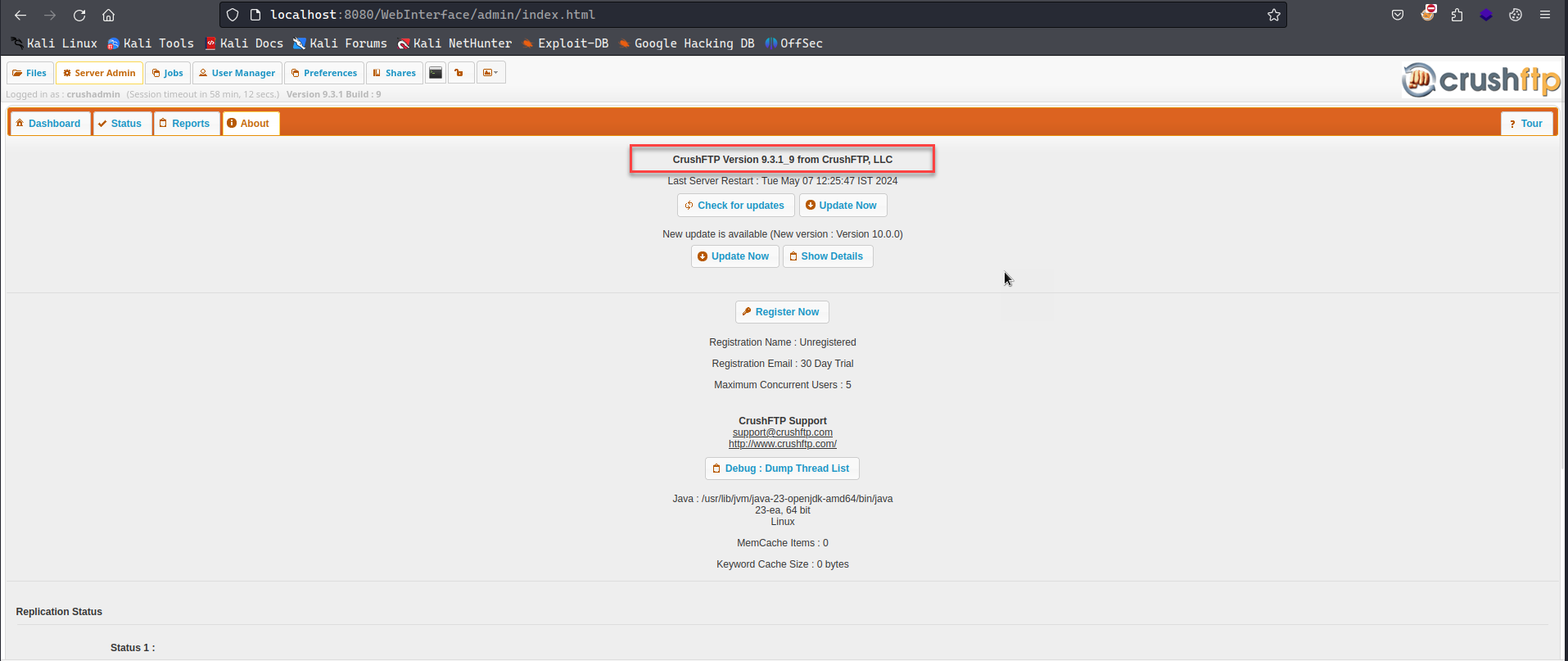Click 'Keyword Cache Size : 0 bytes' text
Image resolution: width=1568 pixels, height=661 pixels.
783,564
